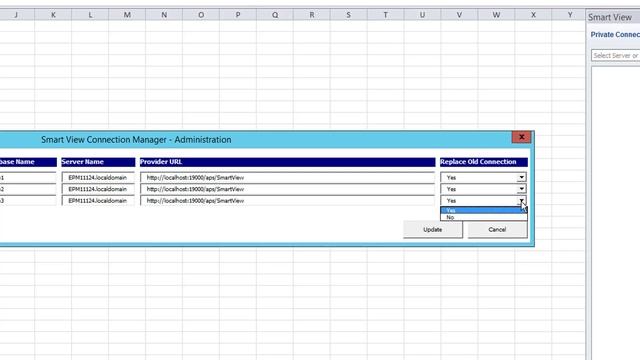Select Excel column Q header
This screenshot has height=360, width=640.
pos(275,15)
